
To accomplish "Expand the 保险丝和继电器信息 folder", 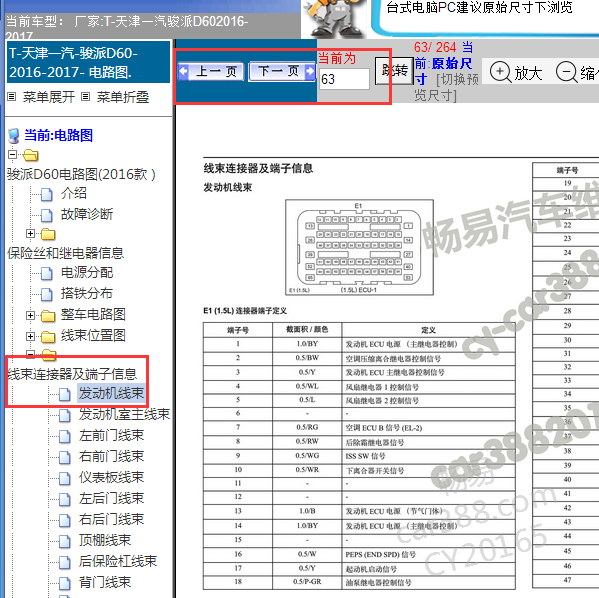I will [30, 233].
